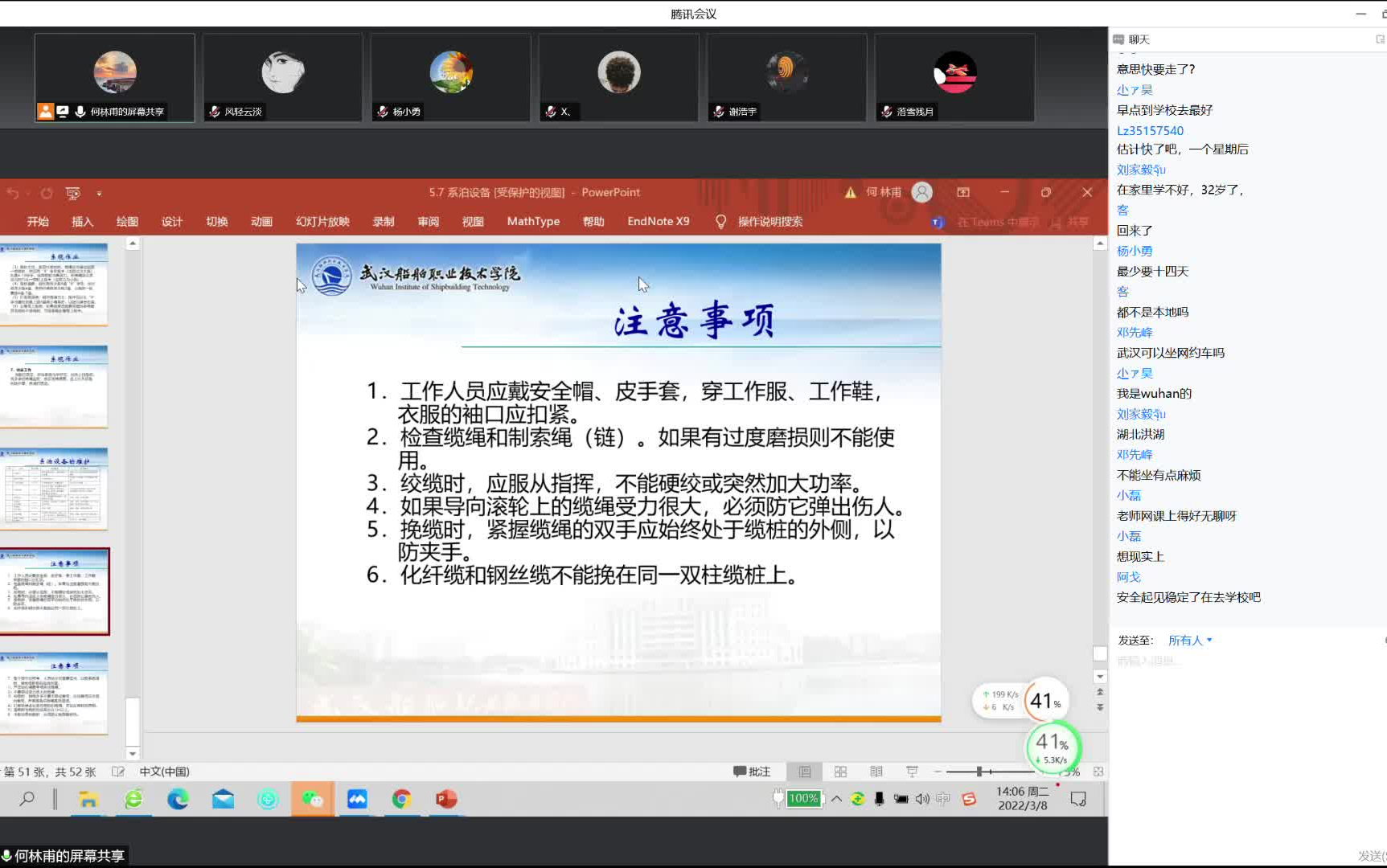The height and width of the screenshot is (868, 1387).
Task: Open PowerPoint icon on taskbar
Action: point(446,799)
